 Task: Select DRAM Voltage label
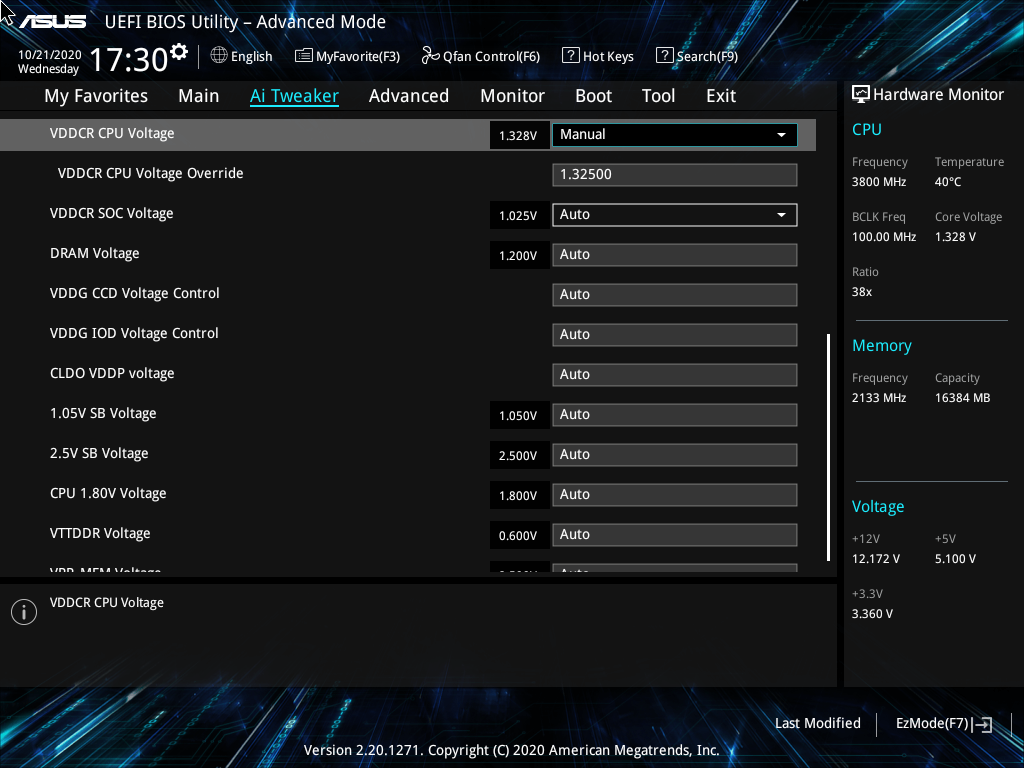click(95, 253)
